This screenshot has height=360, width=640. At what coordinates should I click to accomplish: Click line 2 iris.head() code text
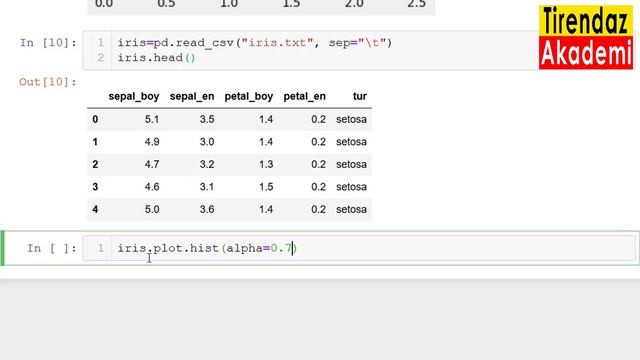point(157,58)
